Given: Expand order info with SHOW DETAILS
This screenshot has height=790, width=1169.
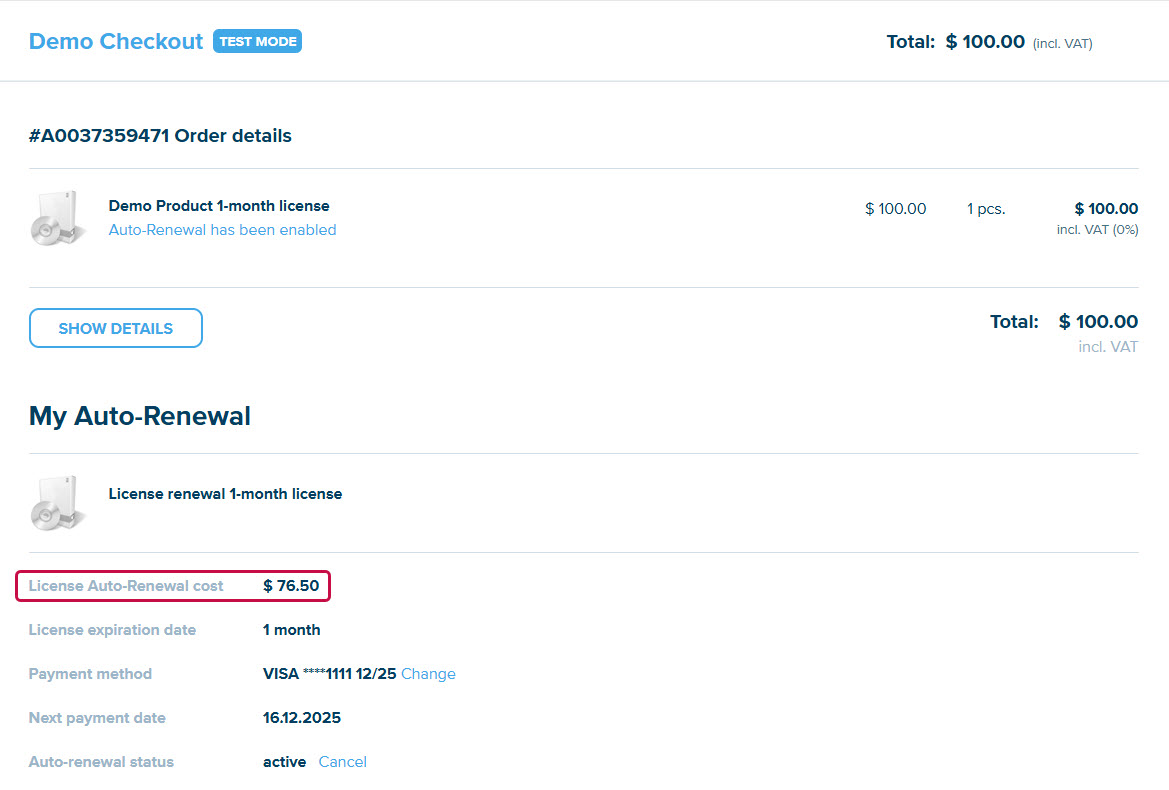Looking at the screenshot, I should (x=116, y=328).
